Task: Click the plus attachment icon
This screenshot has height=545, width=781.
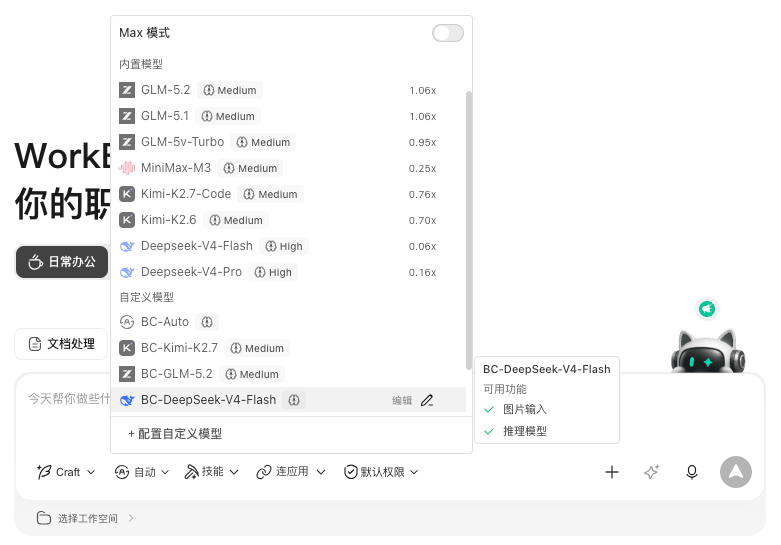Action: click(x=612, y=472)
